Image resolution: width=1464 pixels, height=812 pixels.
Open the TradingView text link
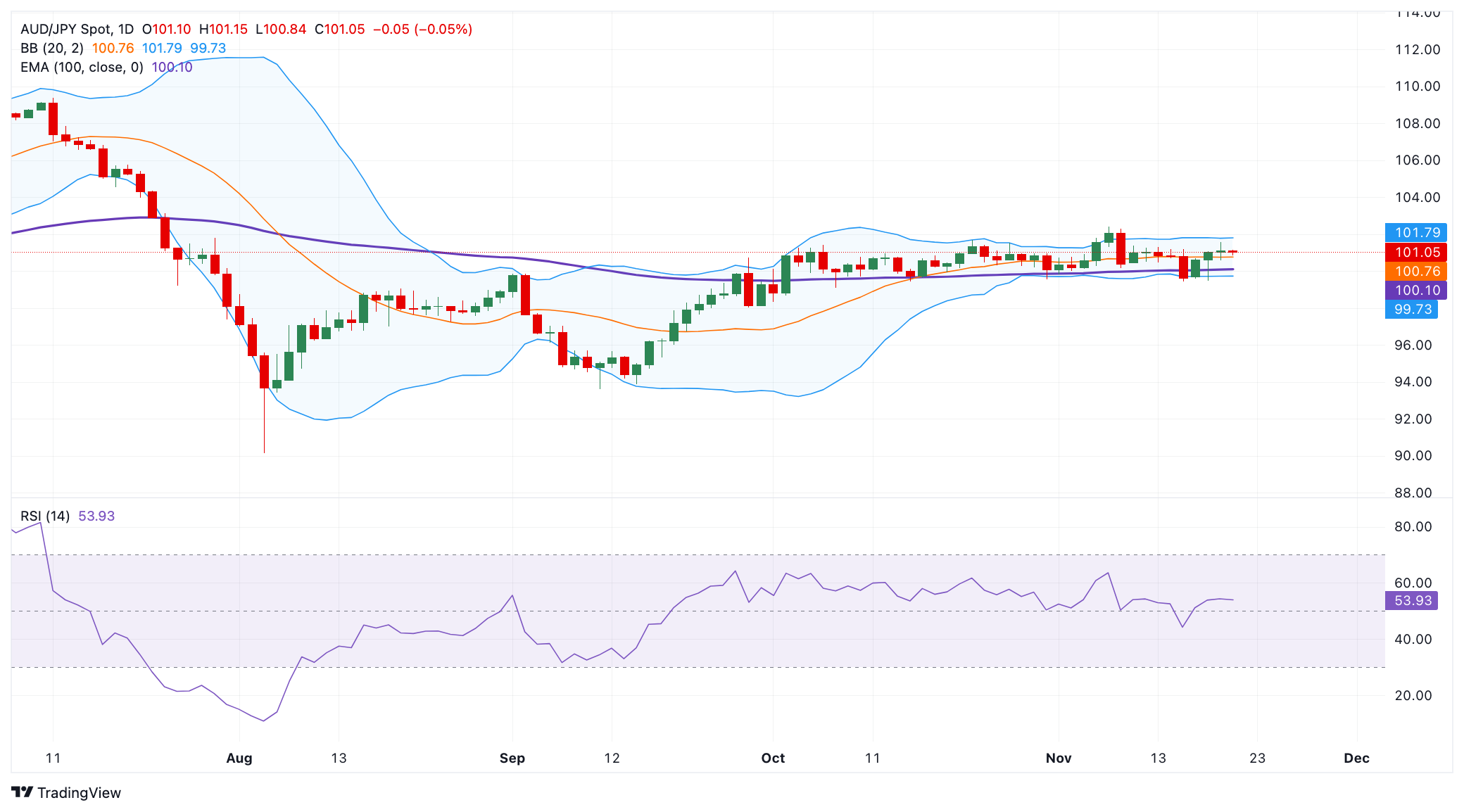(79, 792)
